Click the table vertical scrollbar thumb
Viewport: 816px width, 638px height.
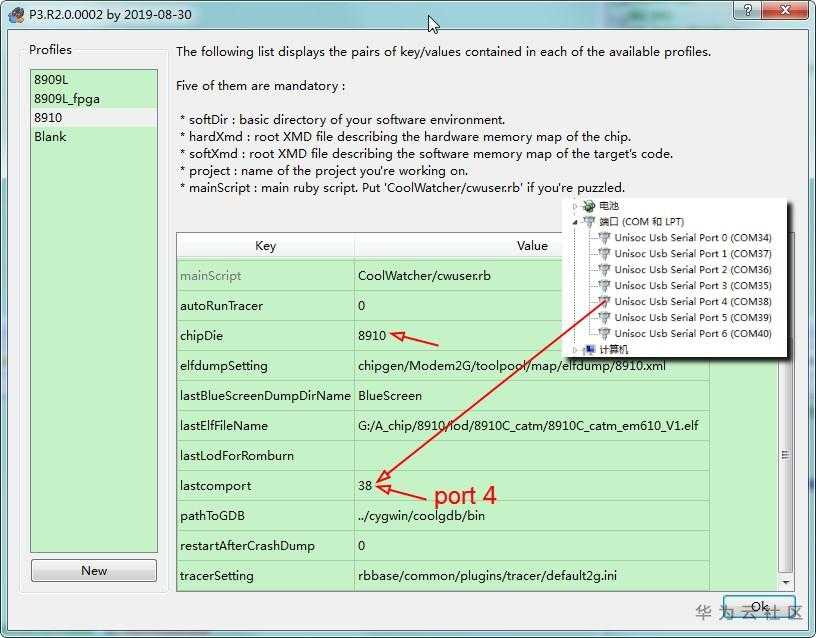coord(786,455)
